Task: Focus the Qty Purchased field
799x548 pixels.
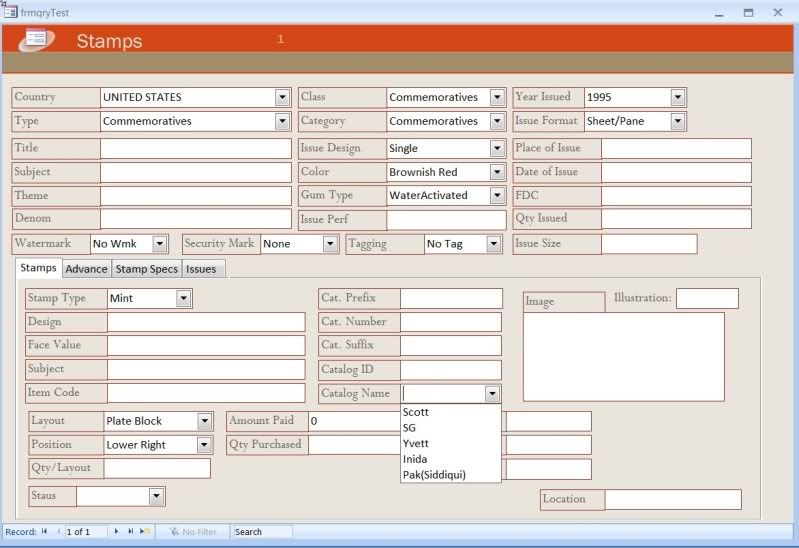Action: coord(355,445)
